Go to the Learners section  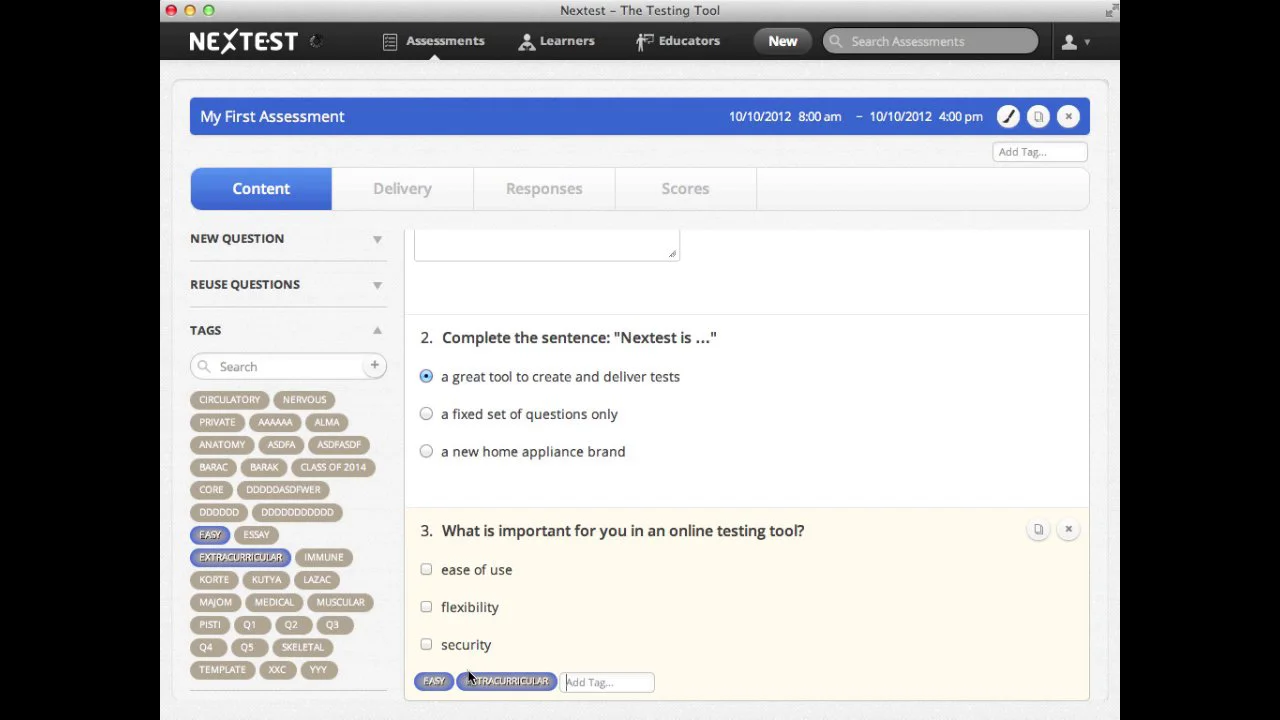(x=556, y=41)
